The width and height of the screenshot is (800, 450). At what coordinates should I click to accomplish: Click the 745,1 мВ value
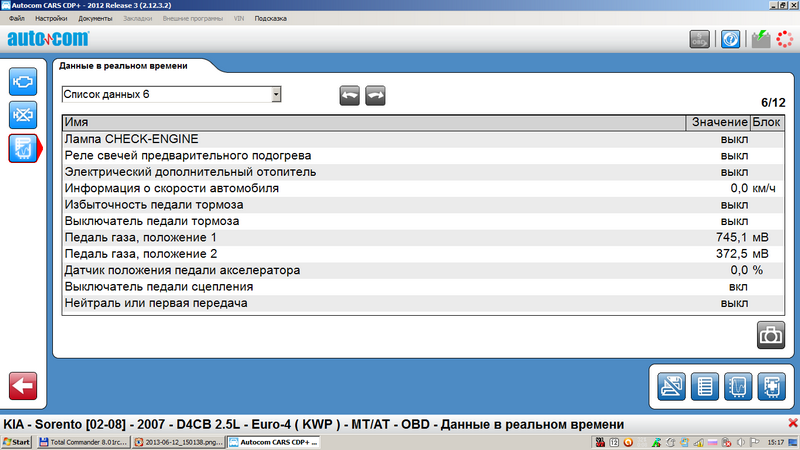click(x=742, y=237)
